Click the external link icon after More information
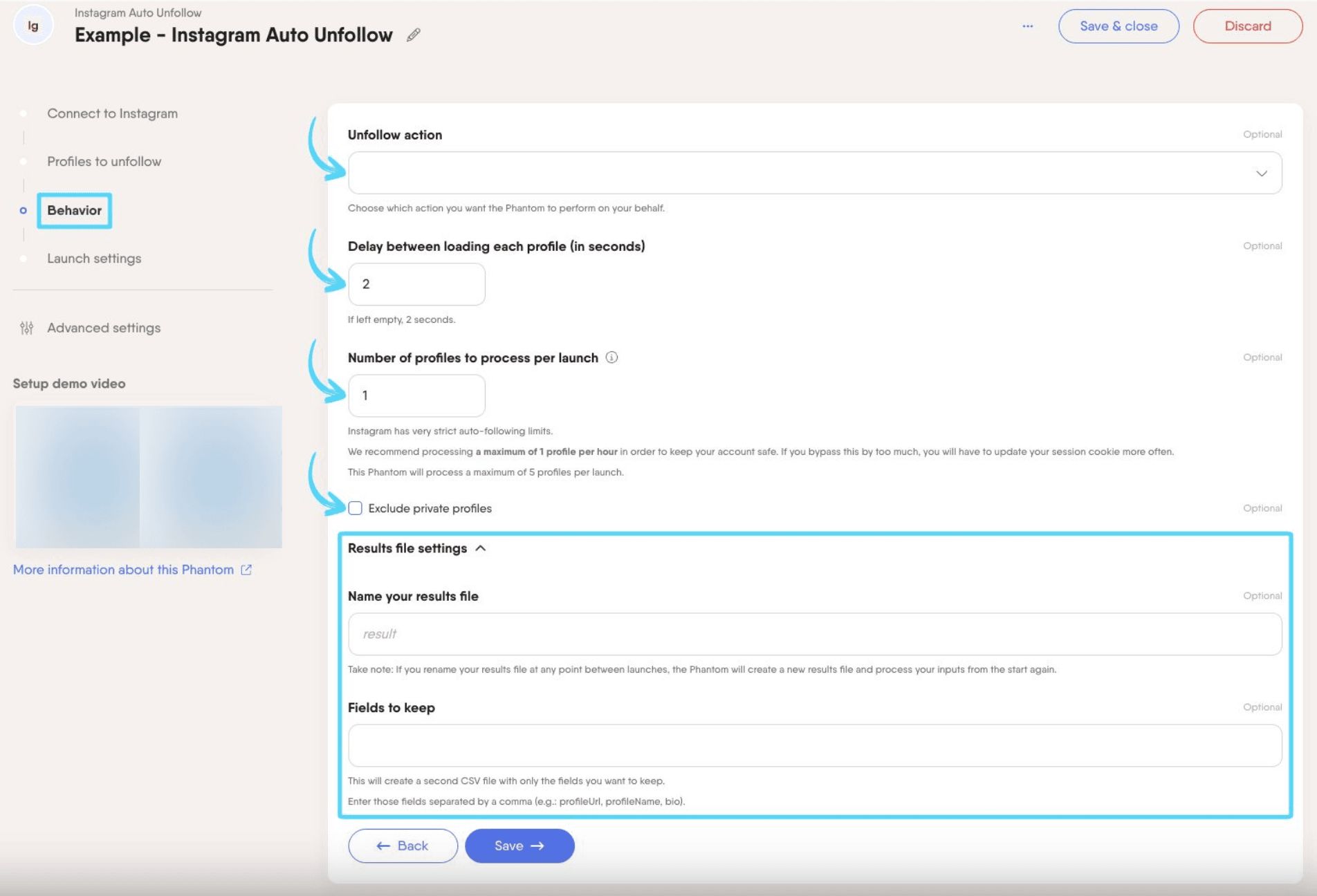 (246, 570)
